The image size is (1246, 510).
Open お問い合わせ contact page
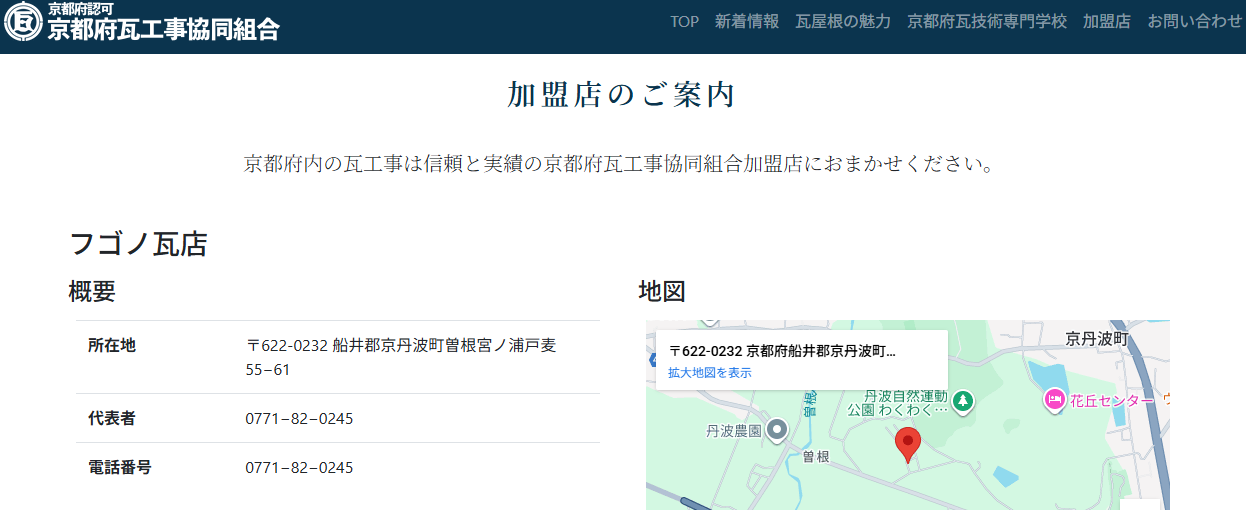tap(1195, 22)
